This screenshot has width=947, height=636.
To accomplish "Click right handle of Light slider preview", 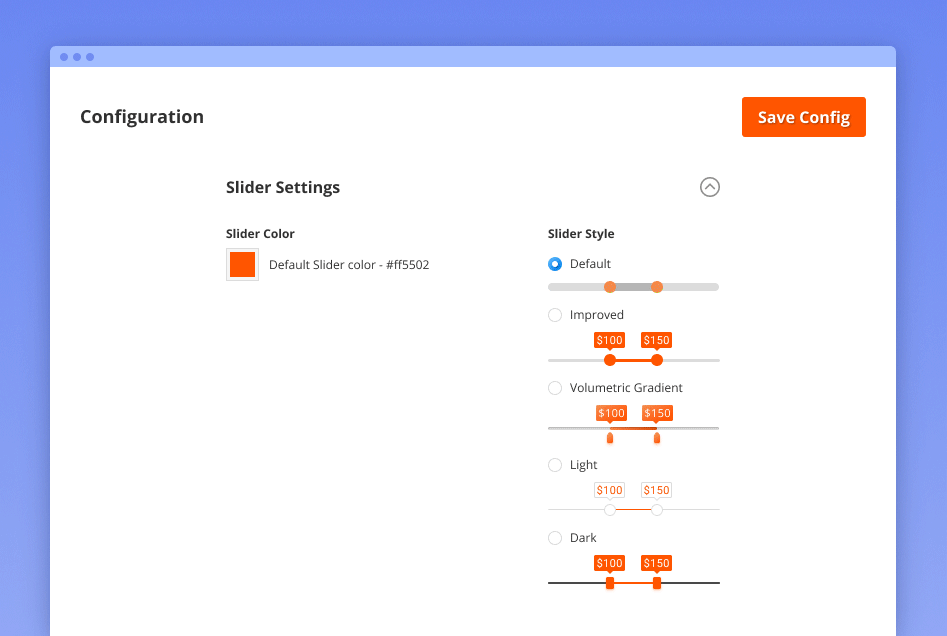I will (657, 510).
